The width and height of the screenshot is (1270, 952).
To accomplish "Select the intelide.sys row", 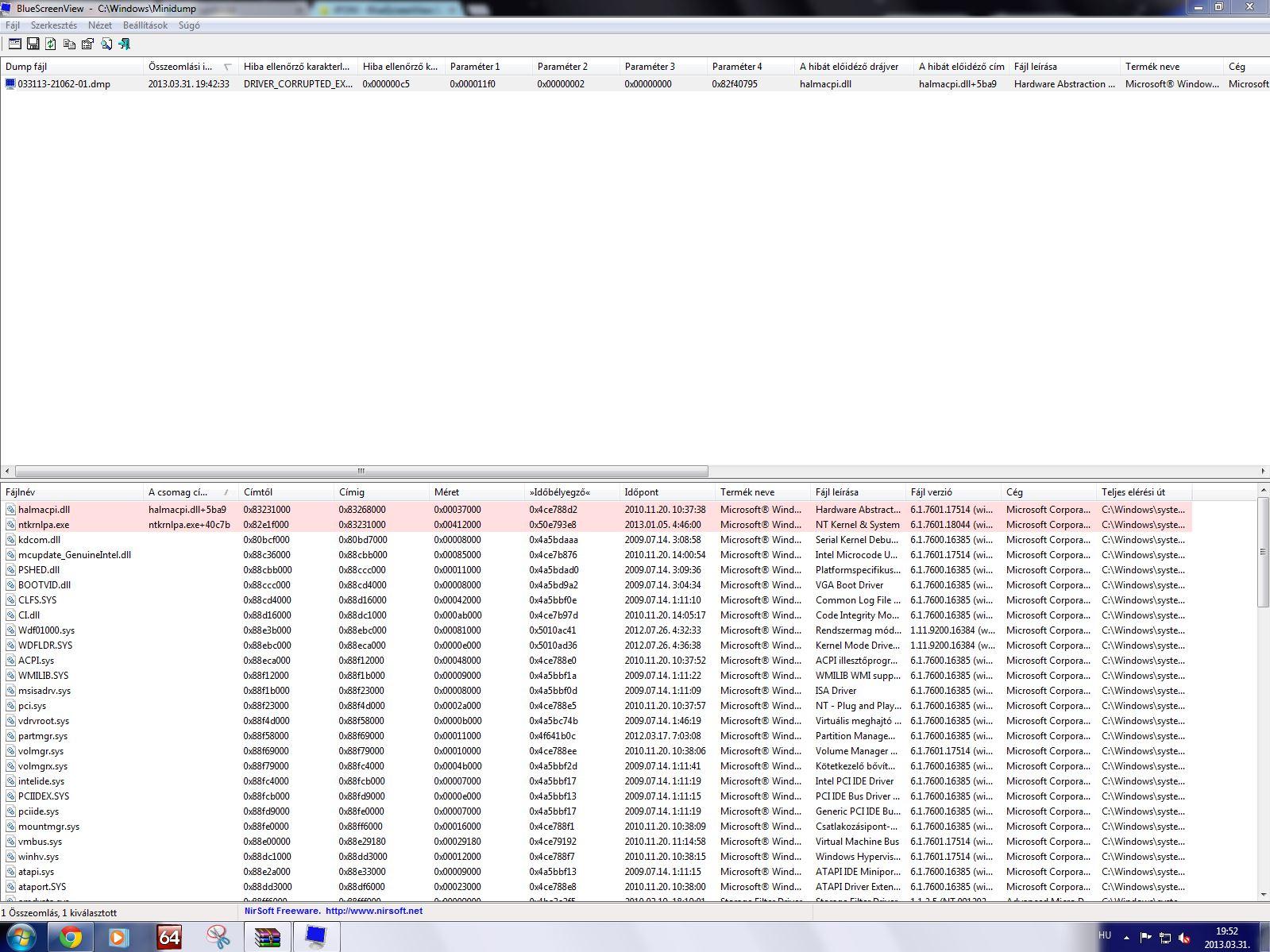I will [x=596, y=781].
